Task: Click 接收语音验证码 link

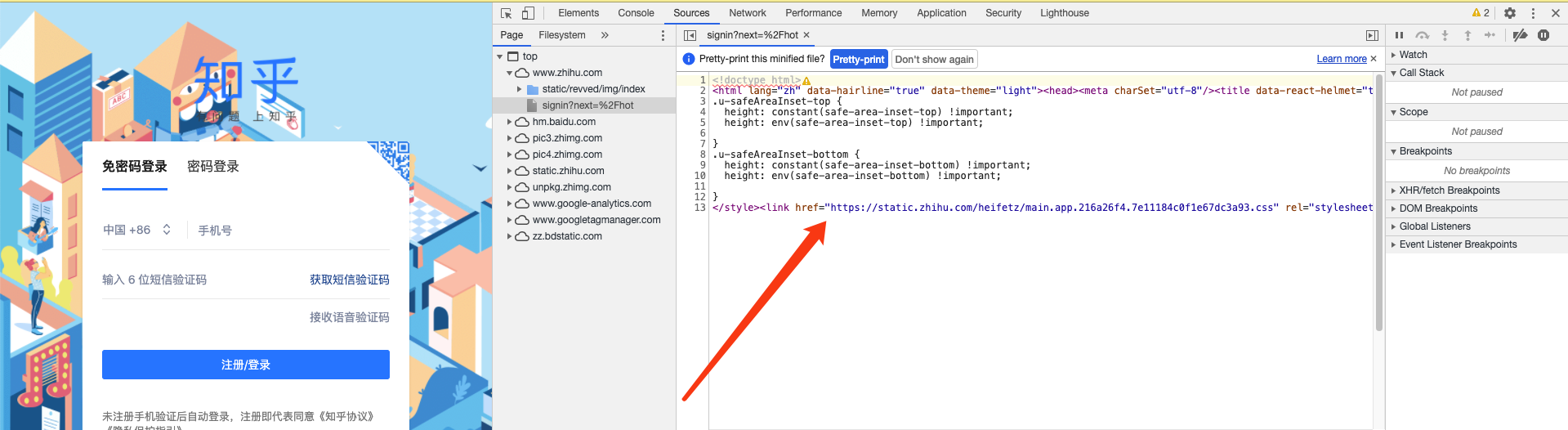Action: pyautogui.click(x=349, y=317)
